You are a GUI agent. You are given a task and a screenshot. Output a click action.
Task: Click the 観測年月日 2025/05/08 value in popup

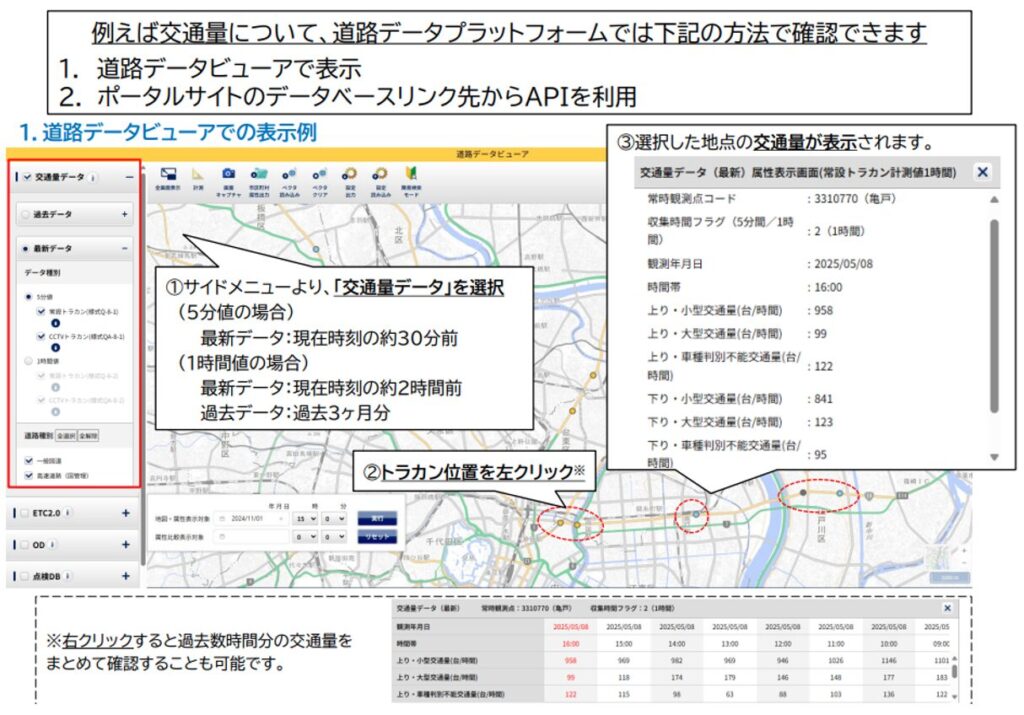[x=843, y=264]
